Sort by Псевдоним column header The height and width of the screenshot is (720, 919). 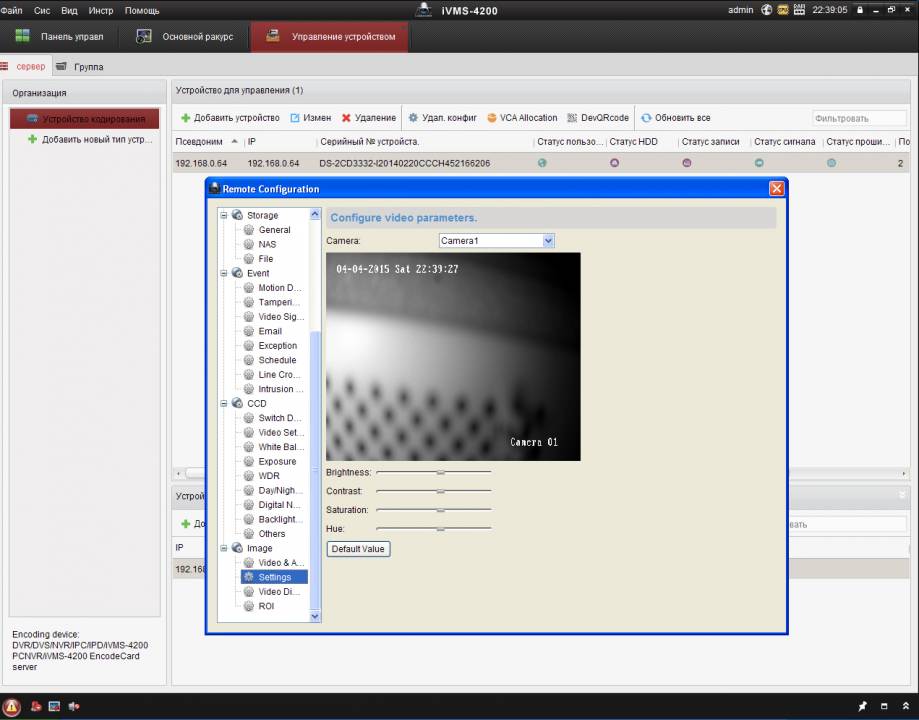tap(199, 142)
